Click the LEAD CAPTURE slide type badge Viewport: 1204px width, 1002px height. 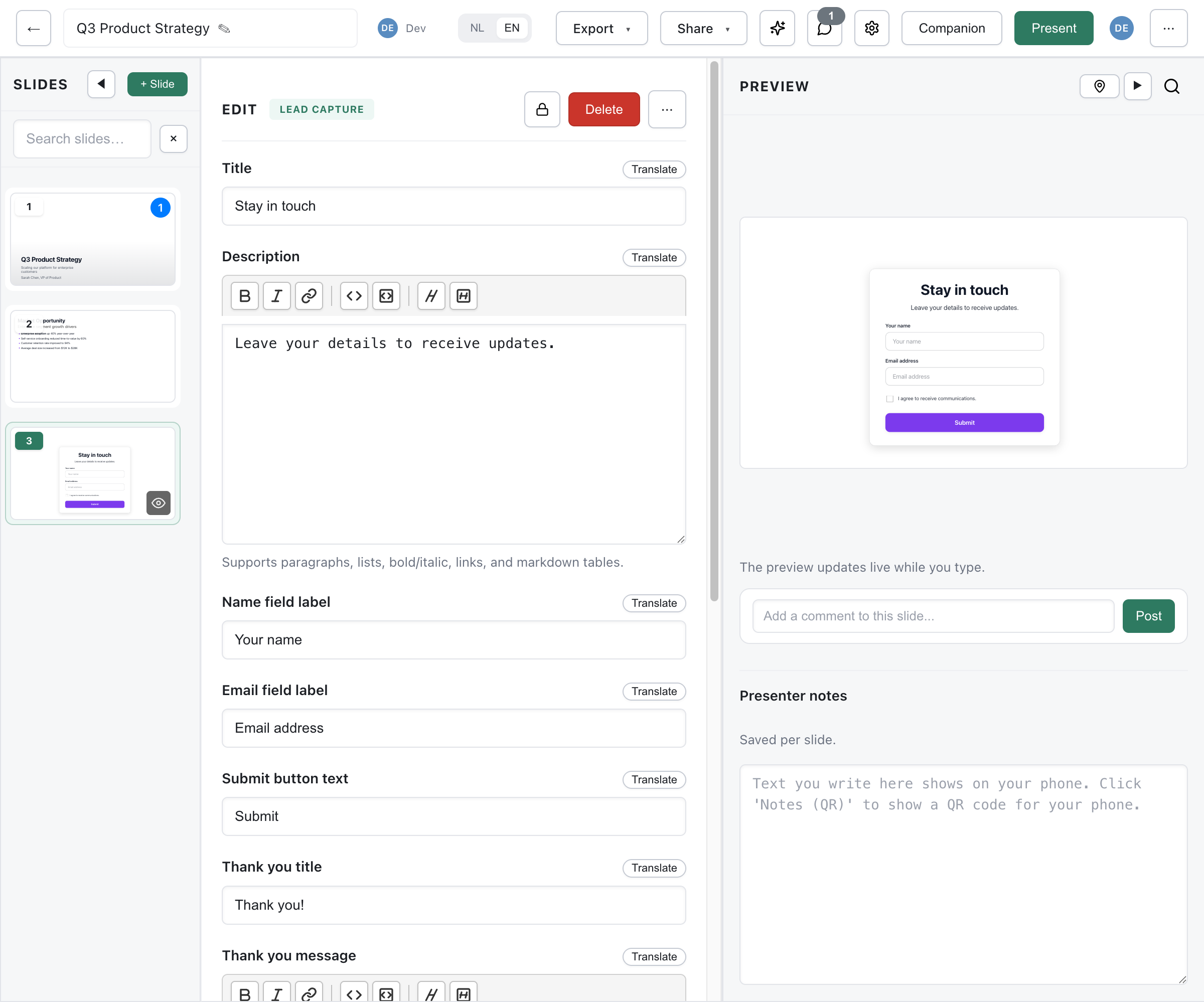pos(322,109)
